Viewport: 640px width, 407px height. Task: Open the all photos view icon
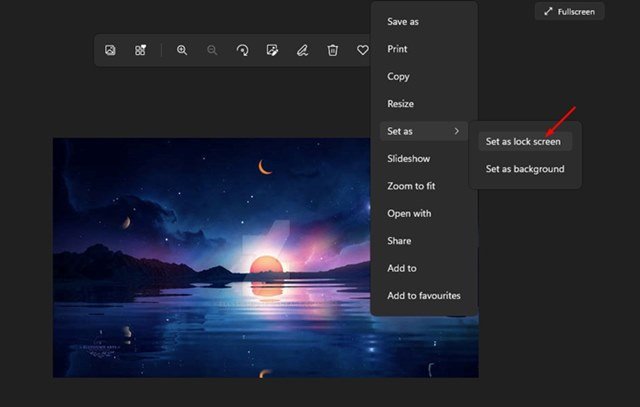coord(110,50)
